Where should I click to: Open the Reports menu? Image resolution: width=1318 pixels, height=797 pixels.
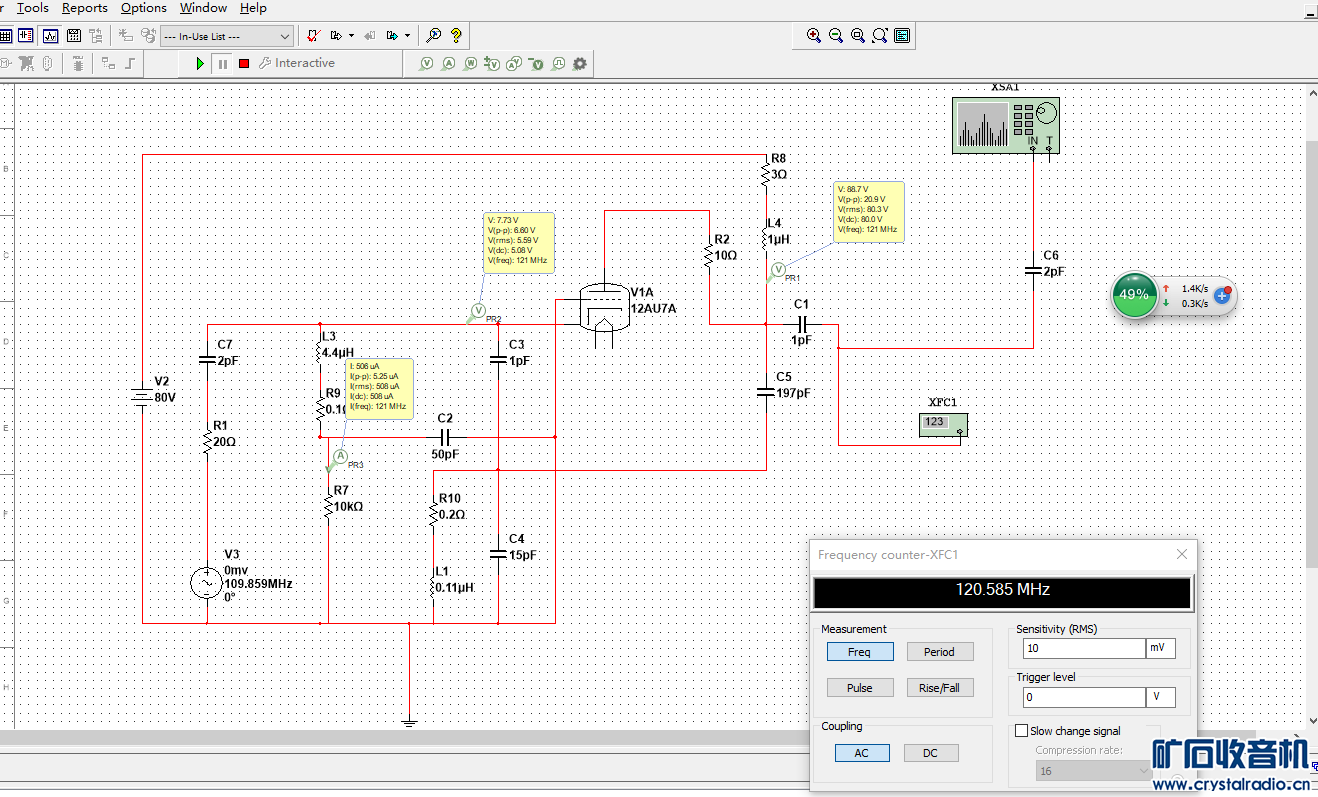click(x=84, y=8)
